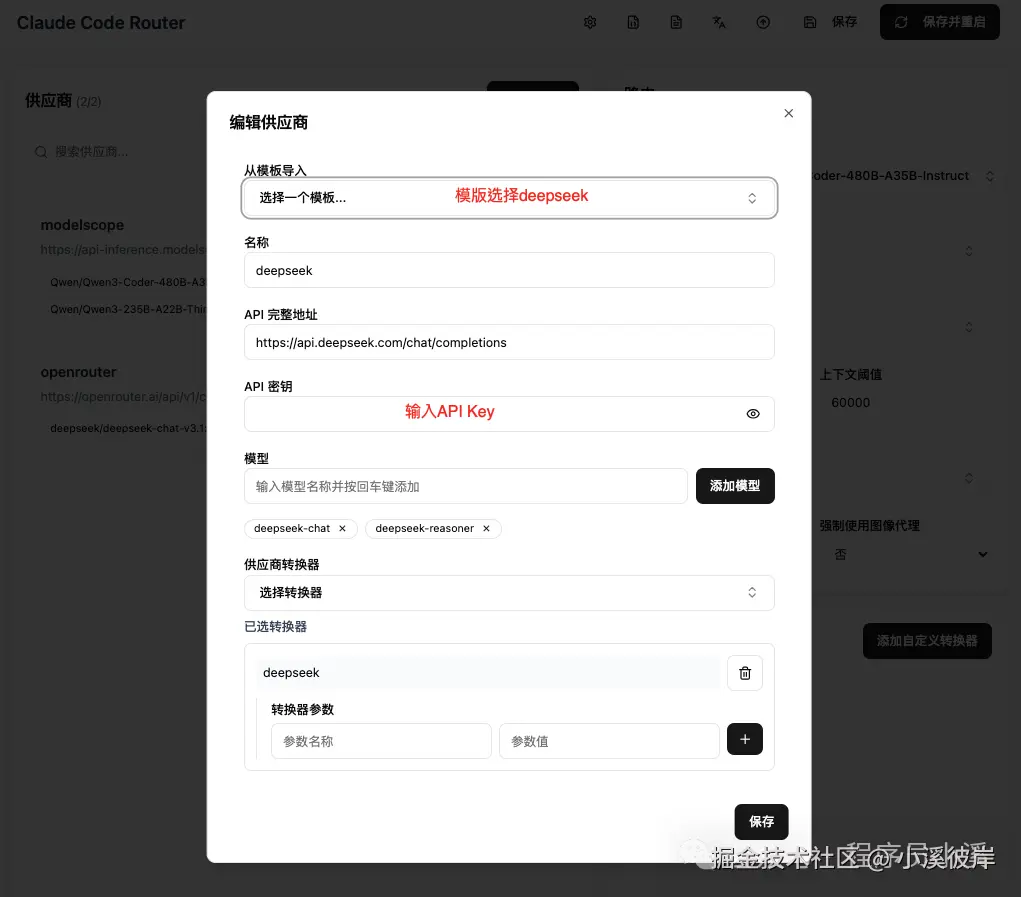Click the 添加模型 button
Viewport: 1021px width, 897px height.
(x=735, y=486)
